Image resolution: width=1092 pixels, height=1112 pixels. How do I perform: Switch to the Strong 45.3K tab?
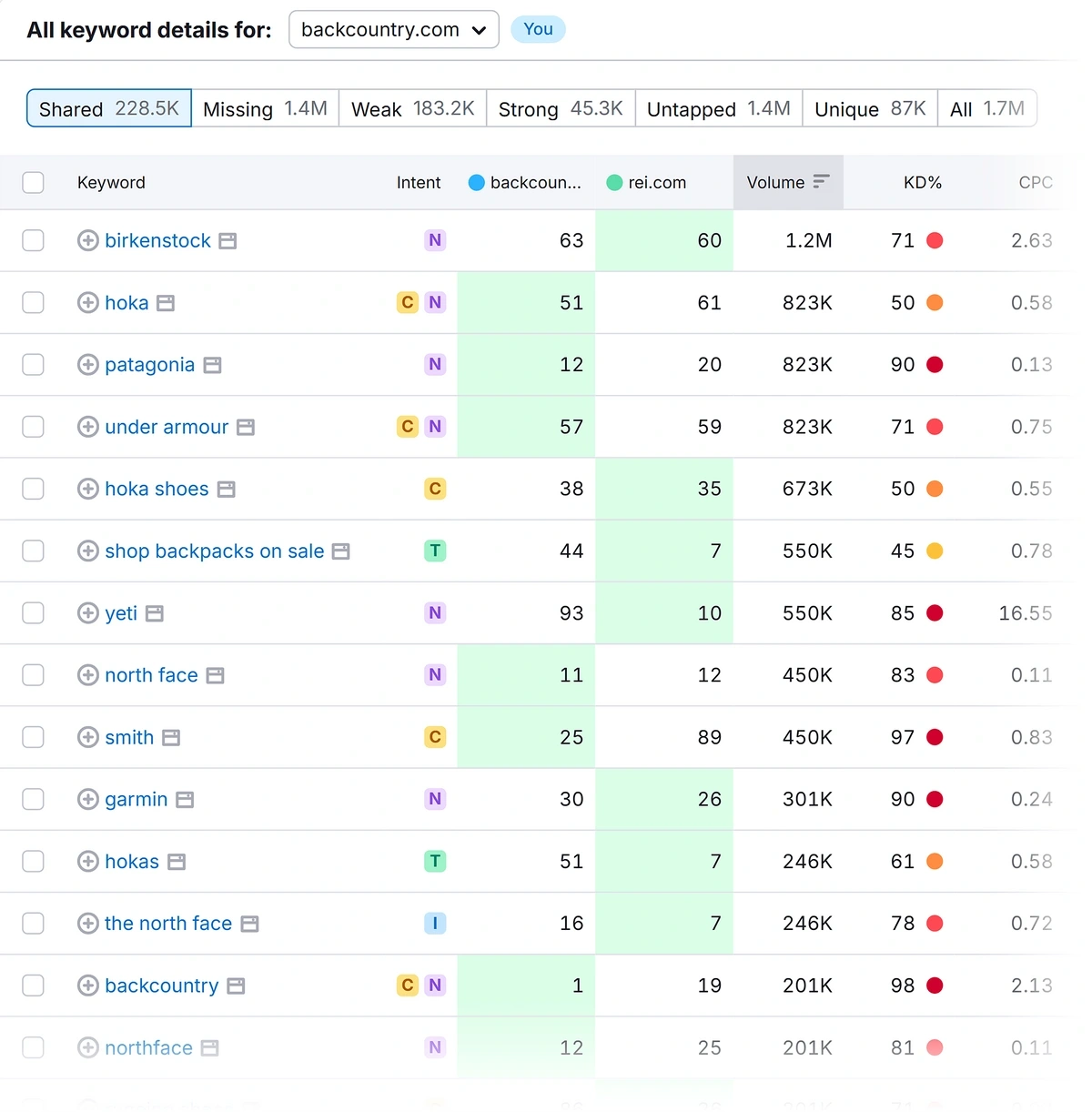point(561,108)
